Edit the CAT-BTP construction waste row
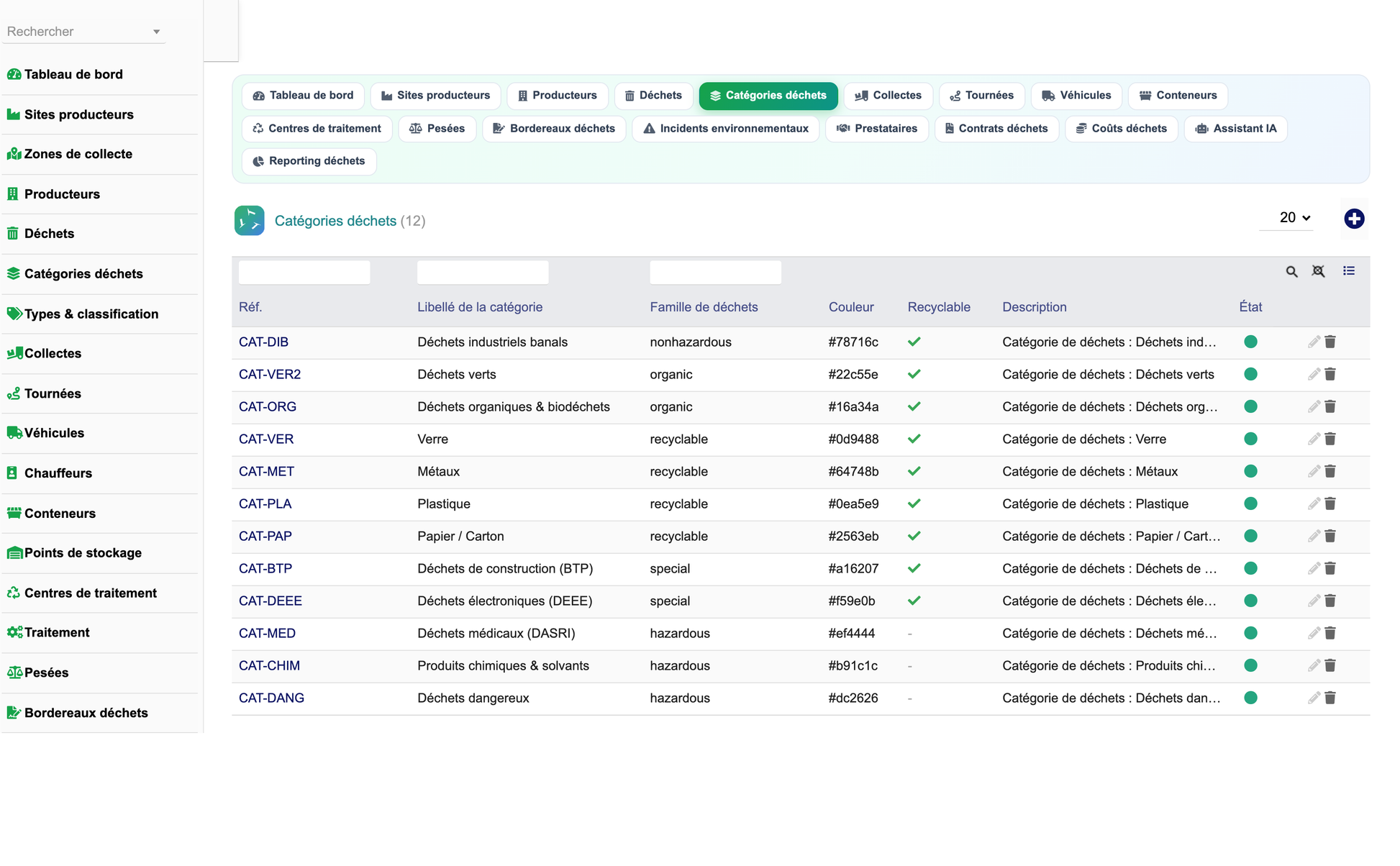This screenshot has height=866, width=1400. (x=1314, y=568)
